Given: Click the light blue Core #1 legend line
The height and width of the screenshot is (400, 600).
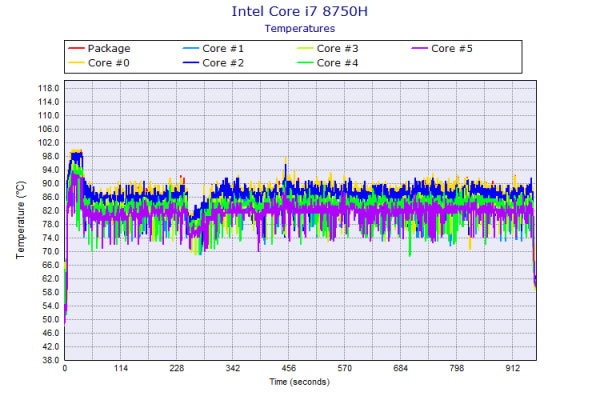Looking at the screenshot, I should click(191, 48).
